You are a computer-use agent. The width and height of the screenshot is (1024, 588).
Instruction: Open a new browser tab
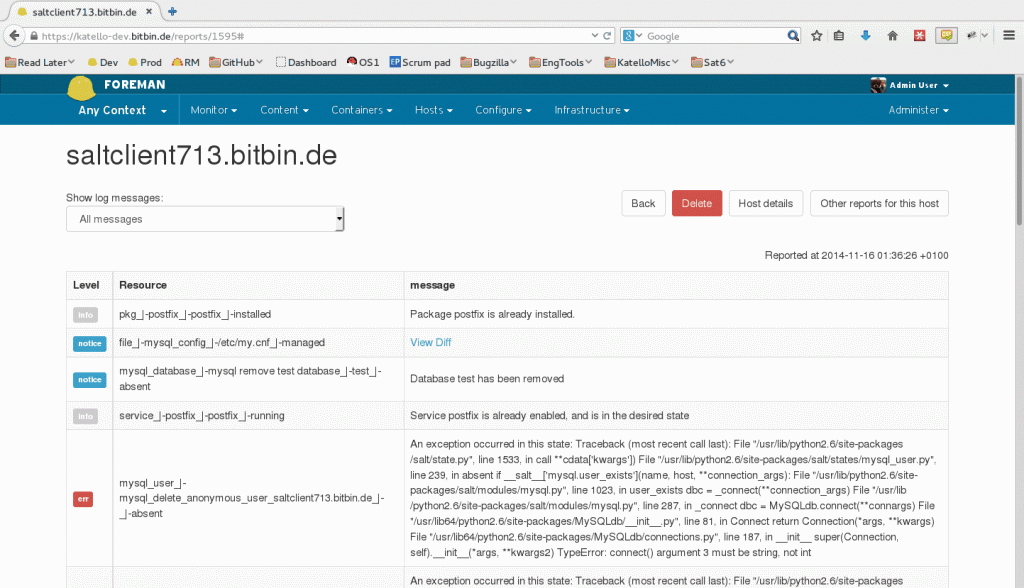(172, 11)
